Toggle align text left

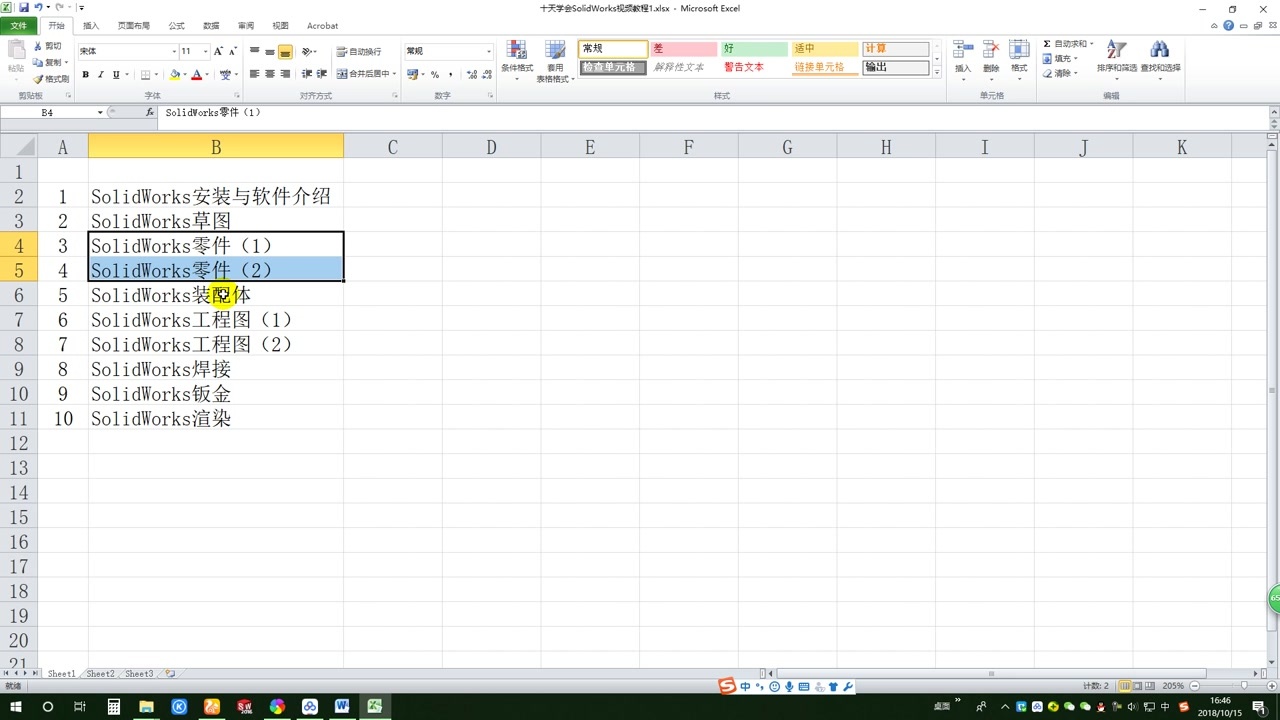[255, 74]
